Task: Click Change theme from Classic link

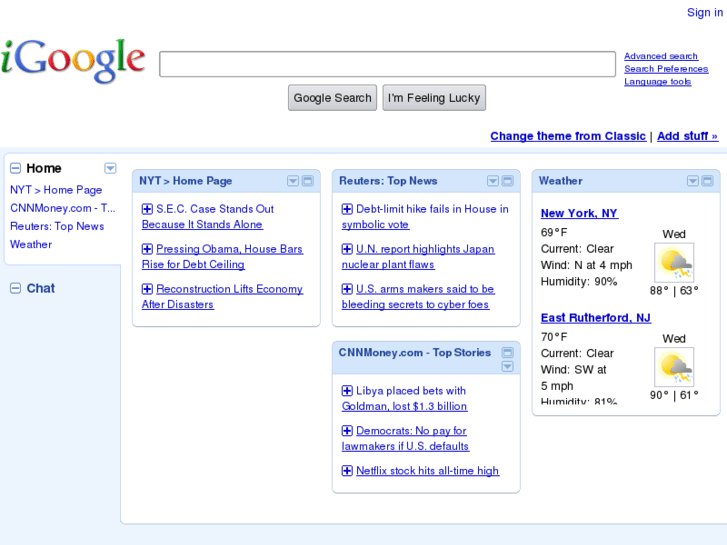Action: (568, 136)
